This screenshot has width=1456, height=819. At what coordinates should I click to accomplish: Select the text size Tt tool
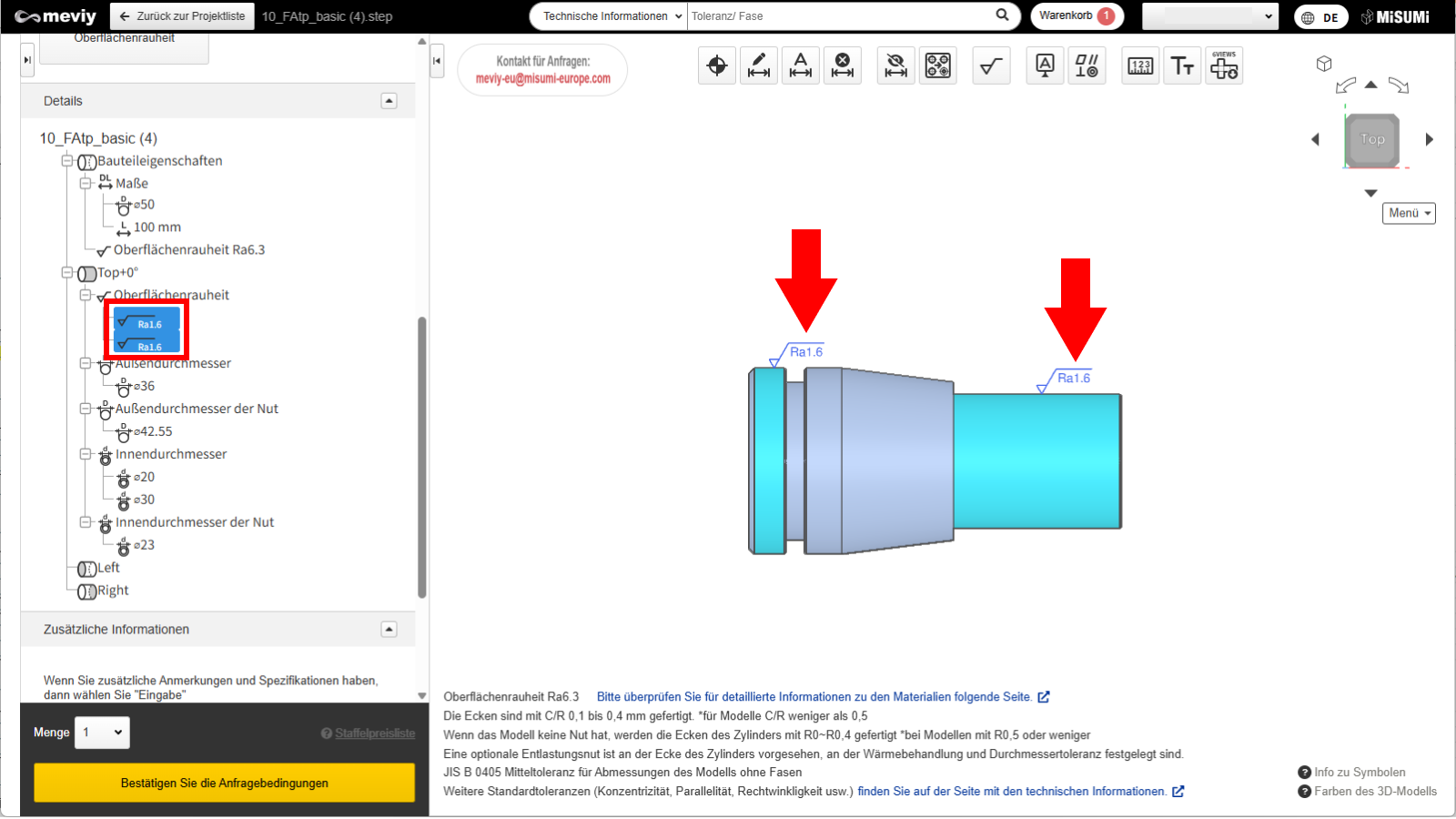coord(1182,66)
